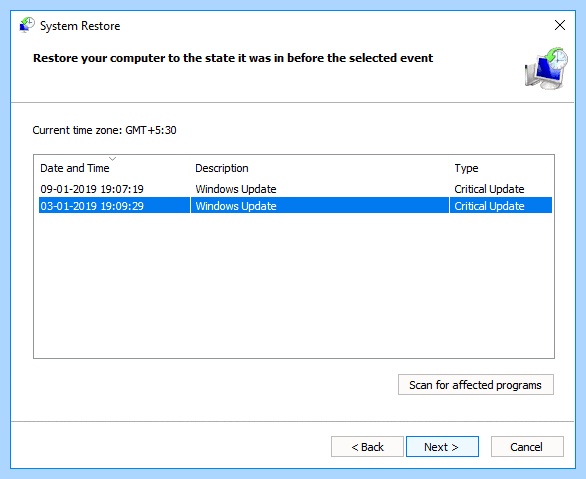Close the System Restore dialog
Screen dimensions: 586x479
(559, 25)
